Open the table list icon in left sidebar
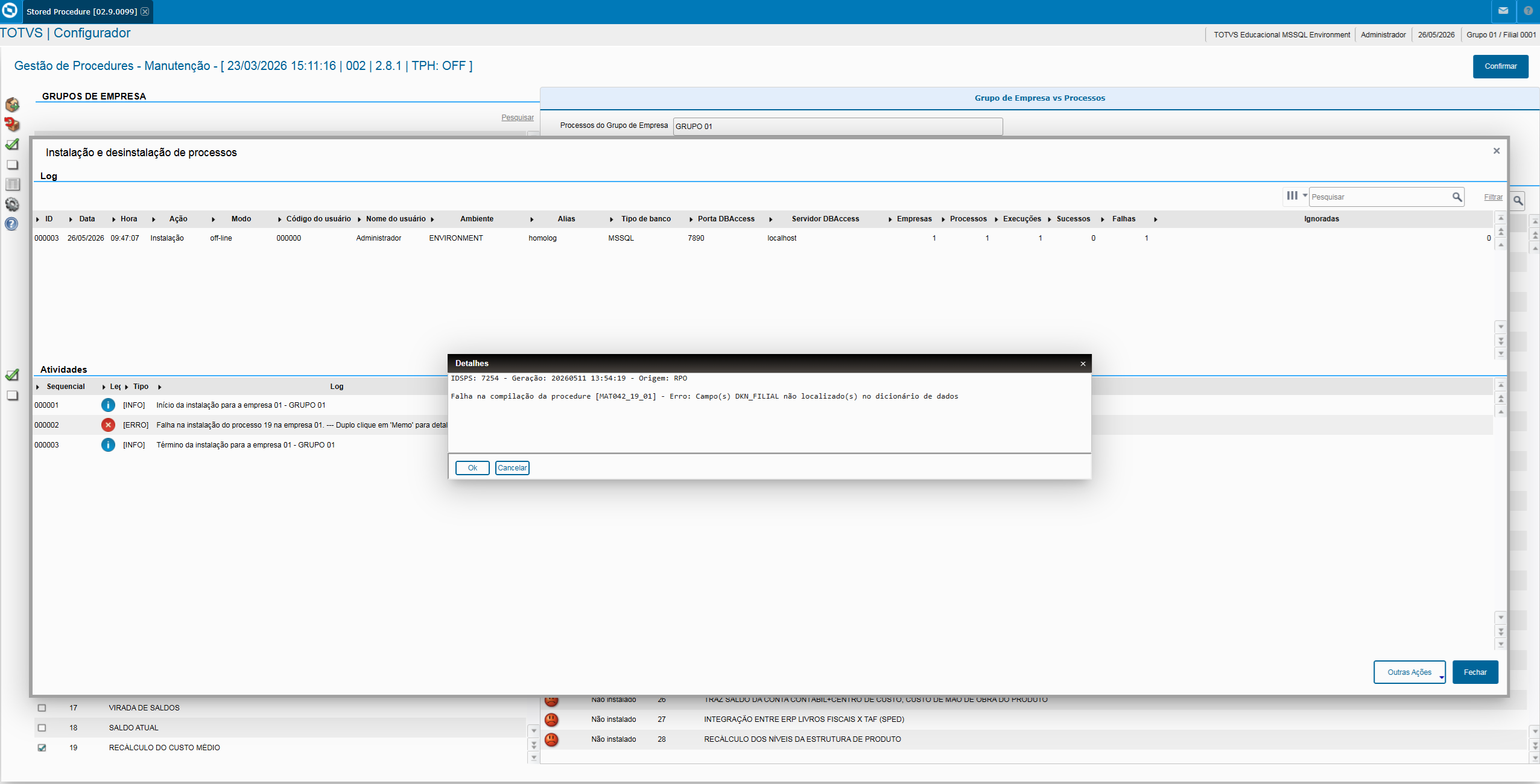 (x=12, y=185)
